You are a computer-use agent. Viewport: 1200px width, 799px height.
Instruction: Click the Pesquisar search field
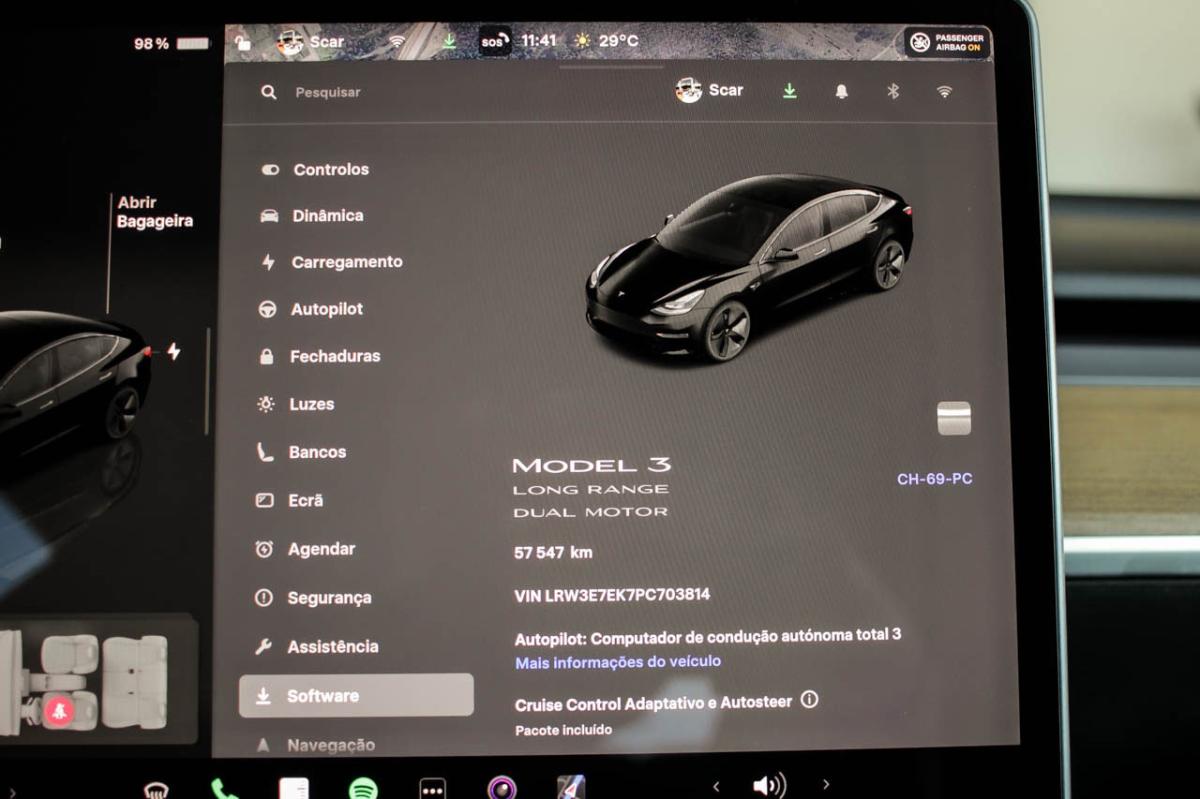pos(328,92)
